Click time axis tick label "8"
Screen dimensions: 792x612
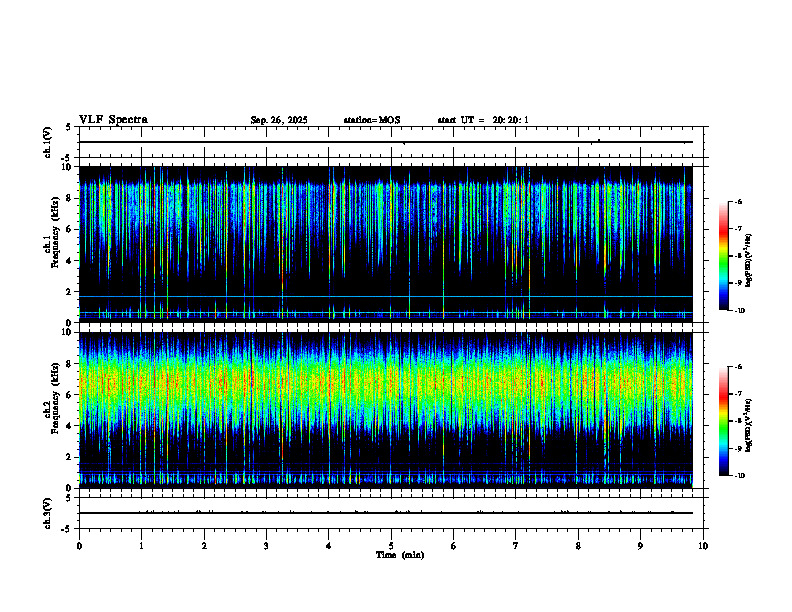pyautogui.click(x=578, y=546)
